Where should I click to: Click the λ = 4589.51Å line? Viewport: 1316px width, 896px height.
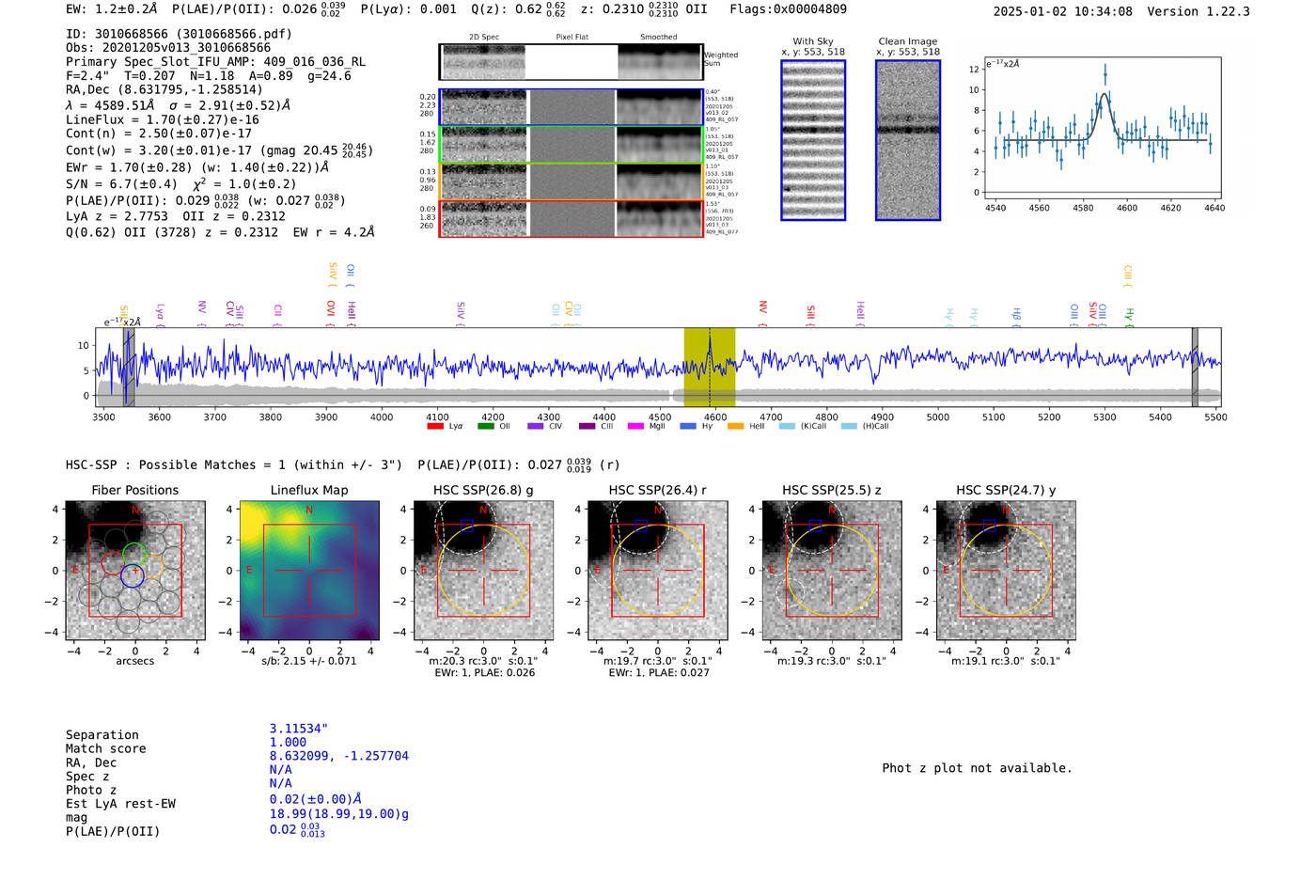point(178,105)
